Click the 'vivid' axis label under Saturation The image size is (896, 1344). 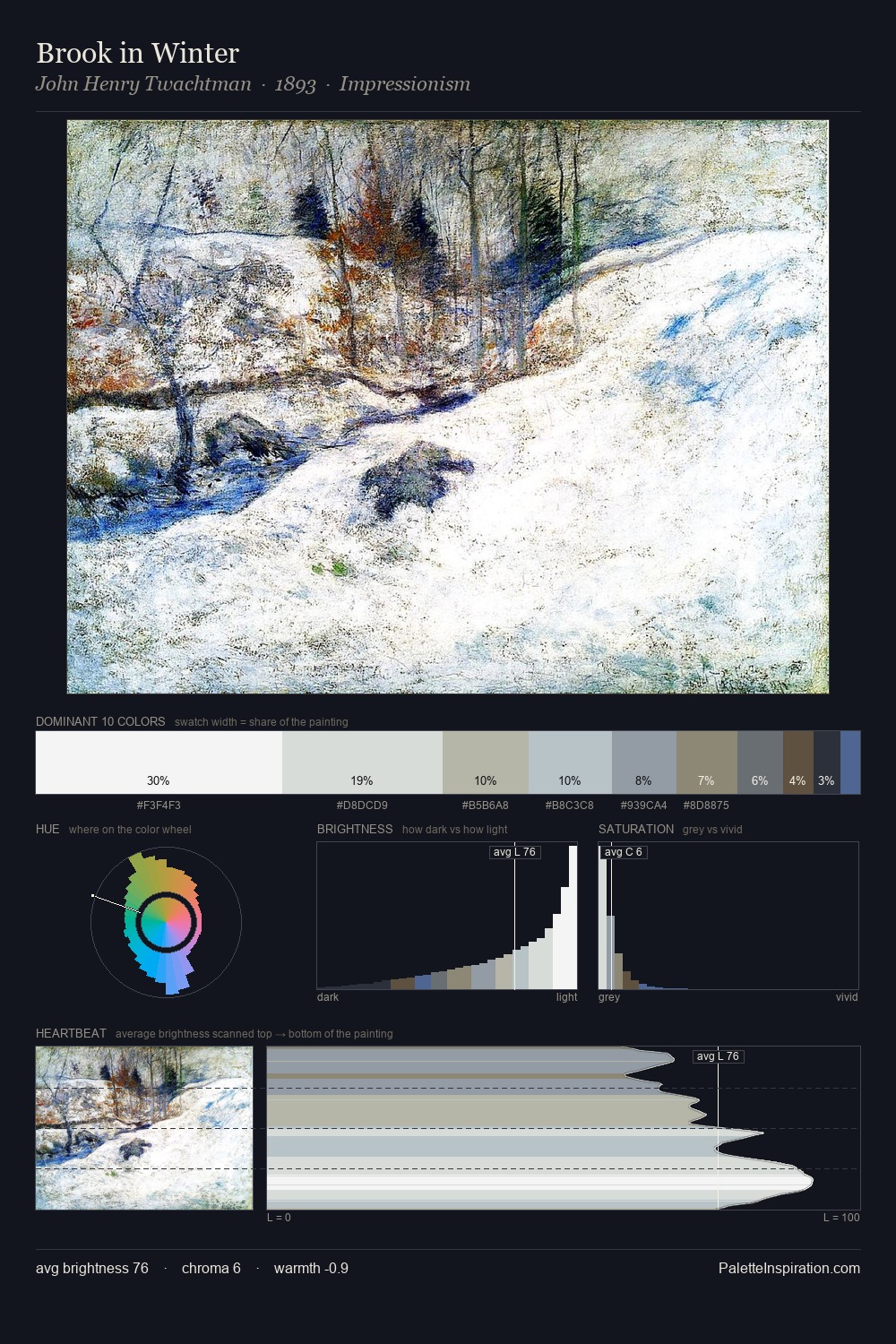tap(847, 997)
